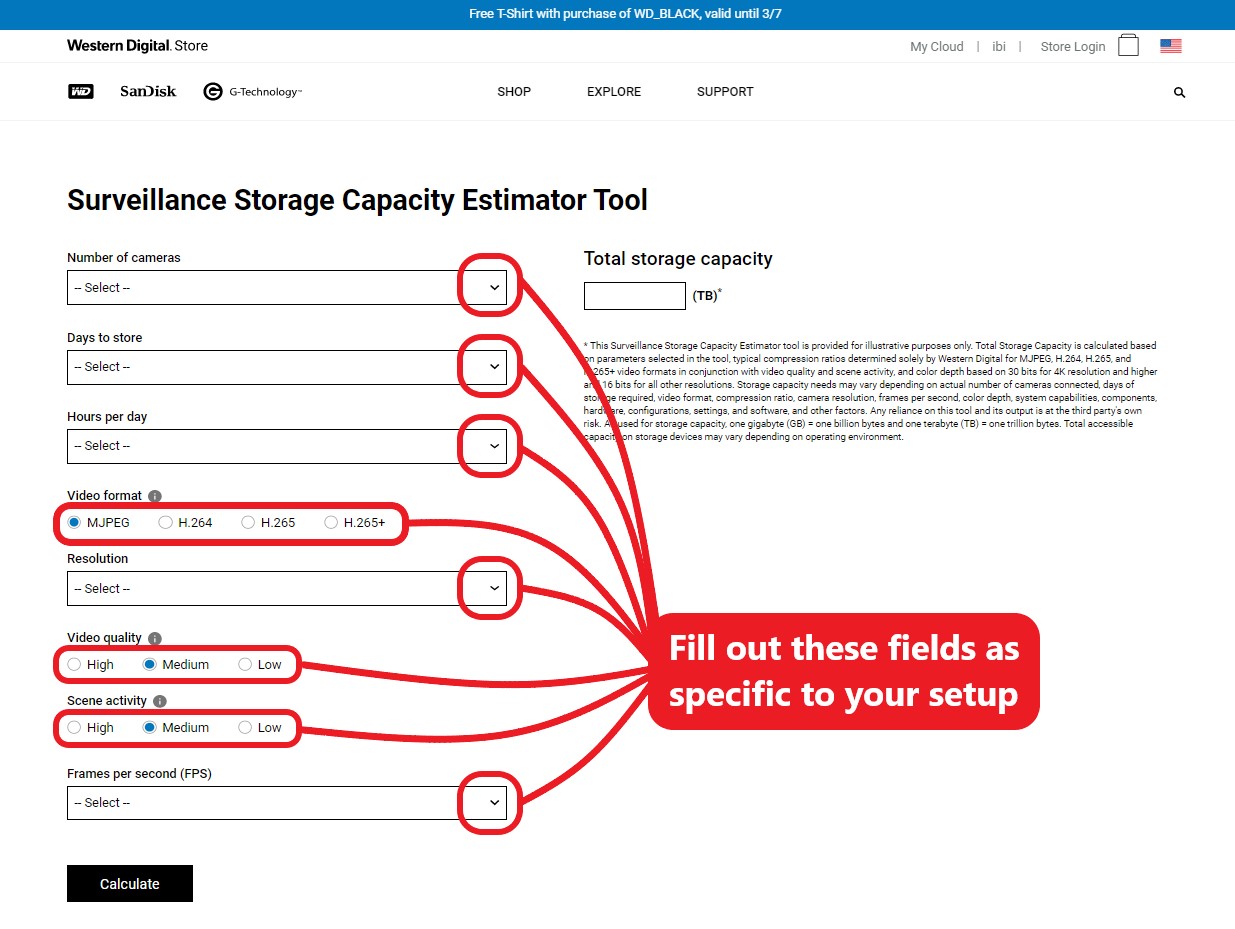
Task: Click the Video quality info icon
Action: (x=154, y=638)
